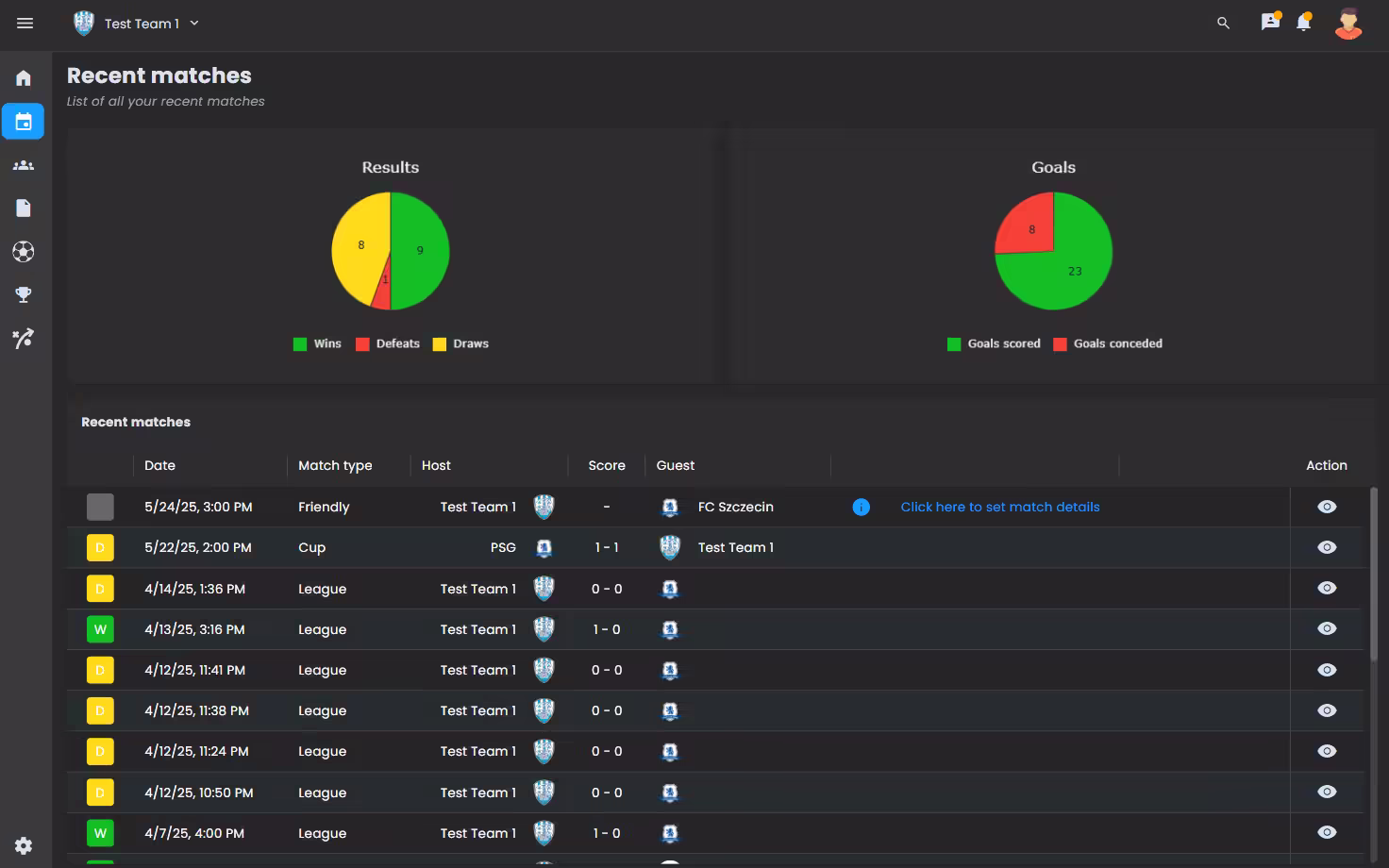Open the user avatar profile menu
The image size is (1389, 868).
(x=1348, y=24)
